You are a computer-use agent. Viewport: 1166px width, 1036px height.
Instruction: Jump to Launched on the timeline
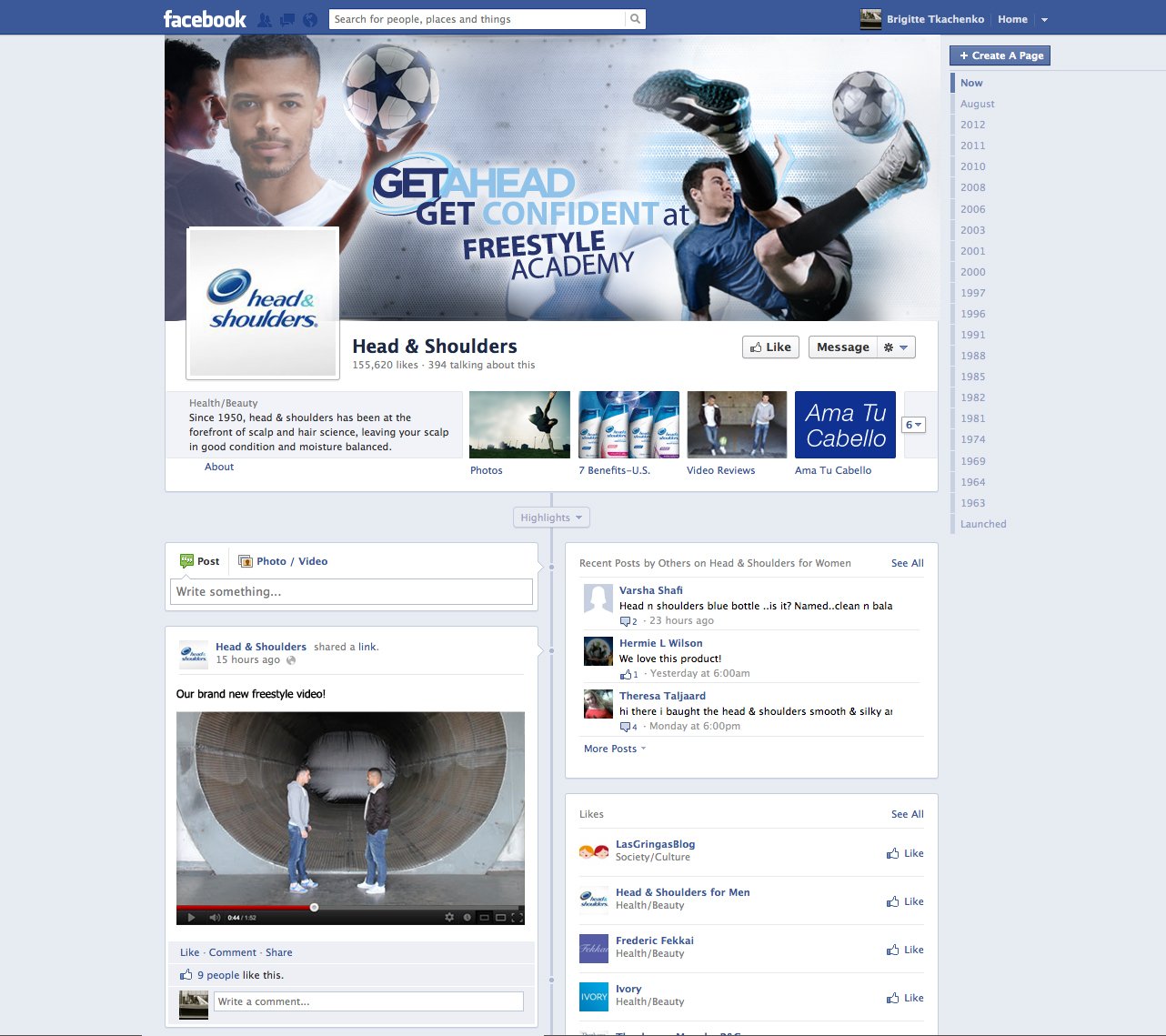[x=983, y=524]
